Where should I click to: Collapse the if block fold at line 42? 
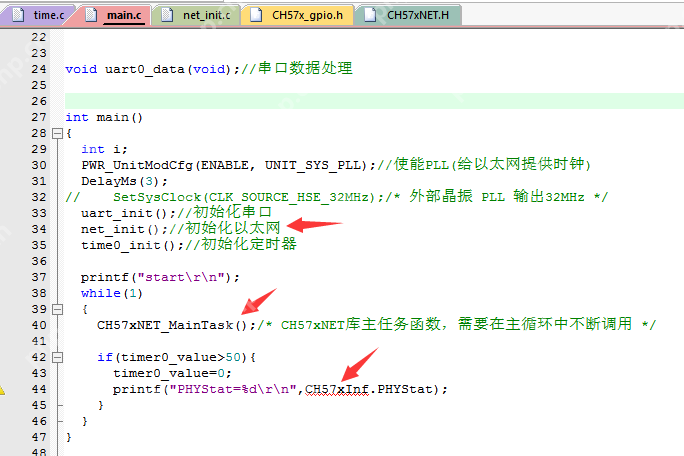click(x=58, y=357)
